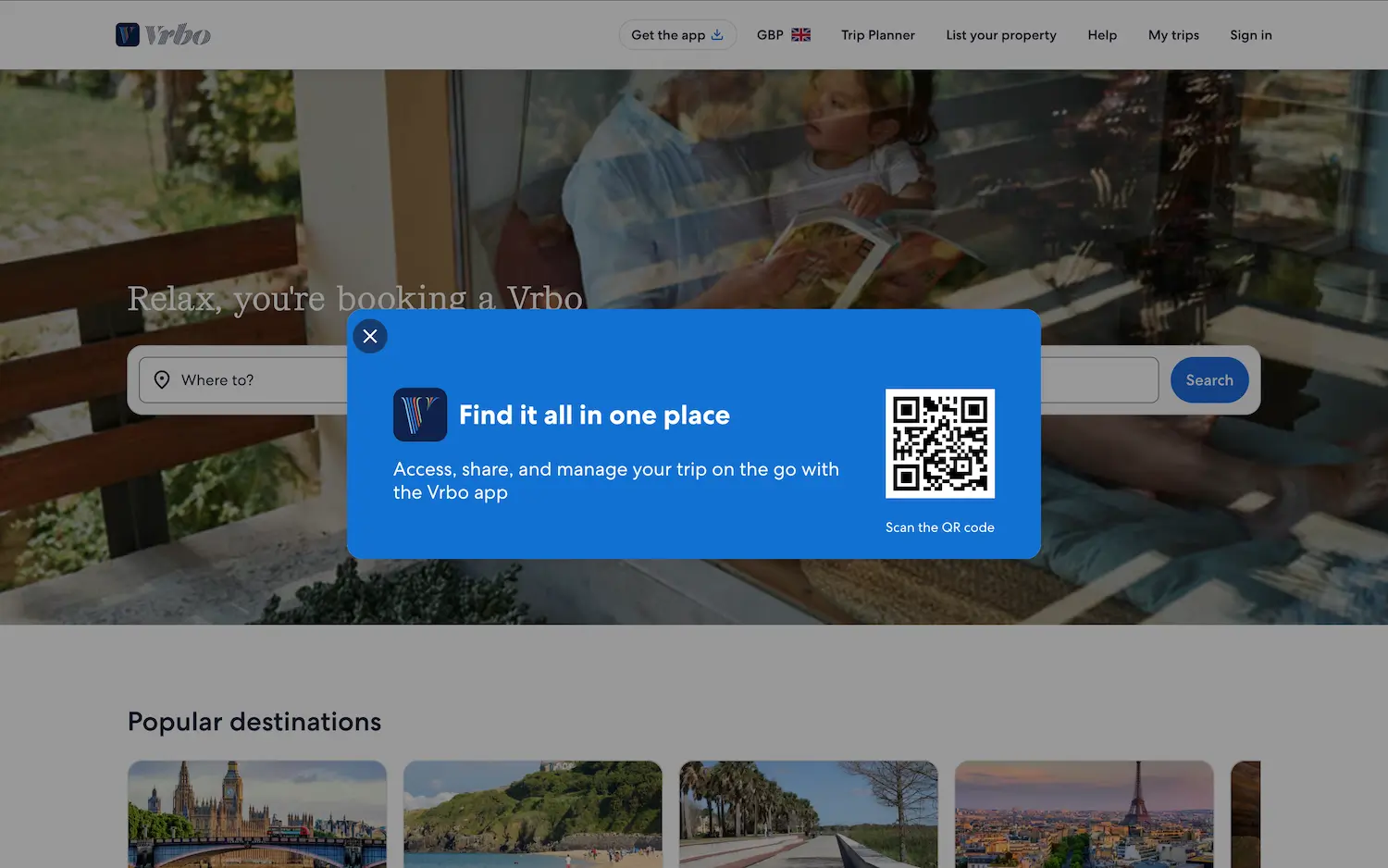Open the palm tree promenade destination card
The image size is (1388, 868).
[809, 814]
